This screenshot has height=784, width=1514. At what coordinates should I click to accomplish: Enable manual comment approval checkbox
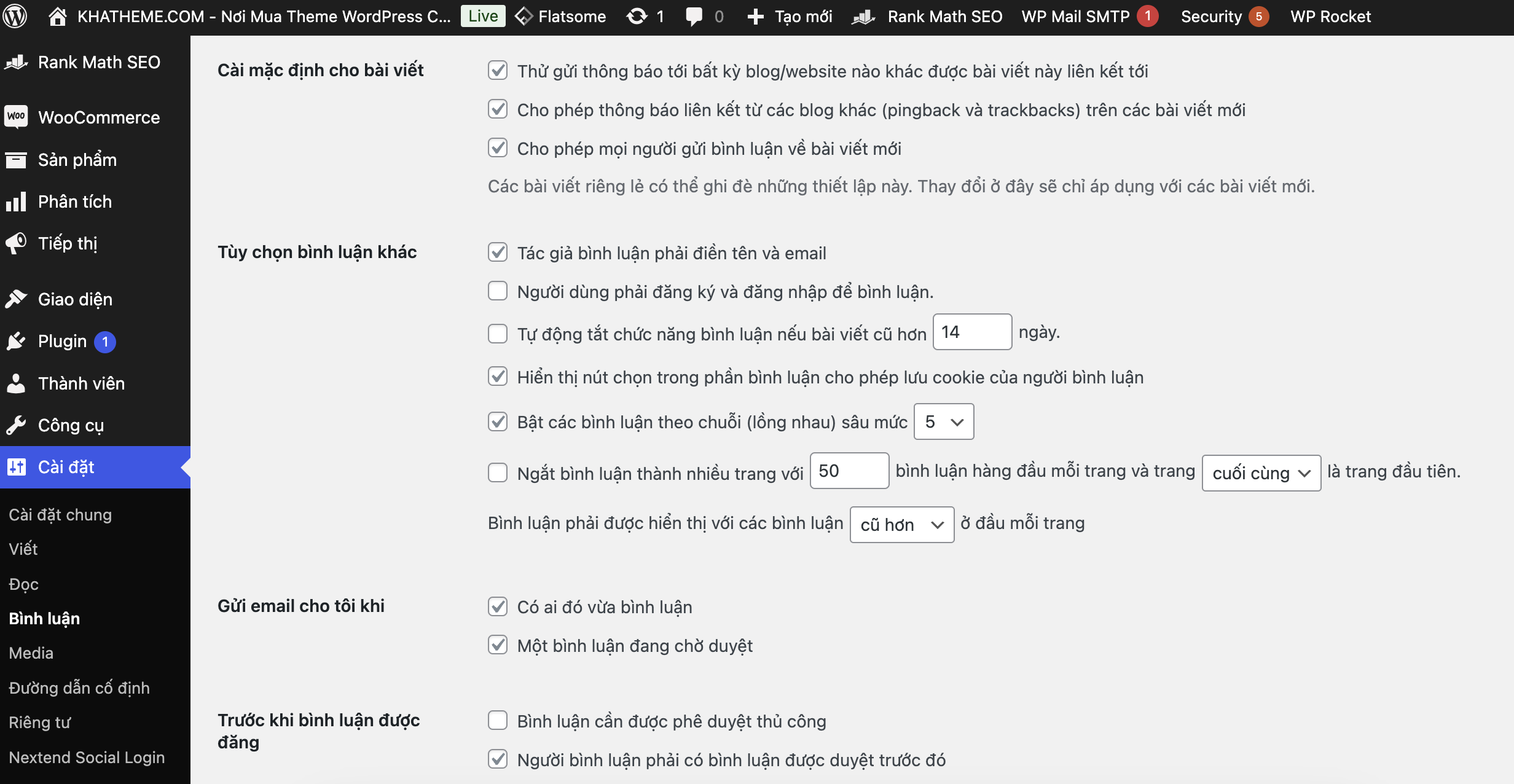[x=498, y=721]
